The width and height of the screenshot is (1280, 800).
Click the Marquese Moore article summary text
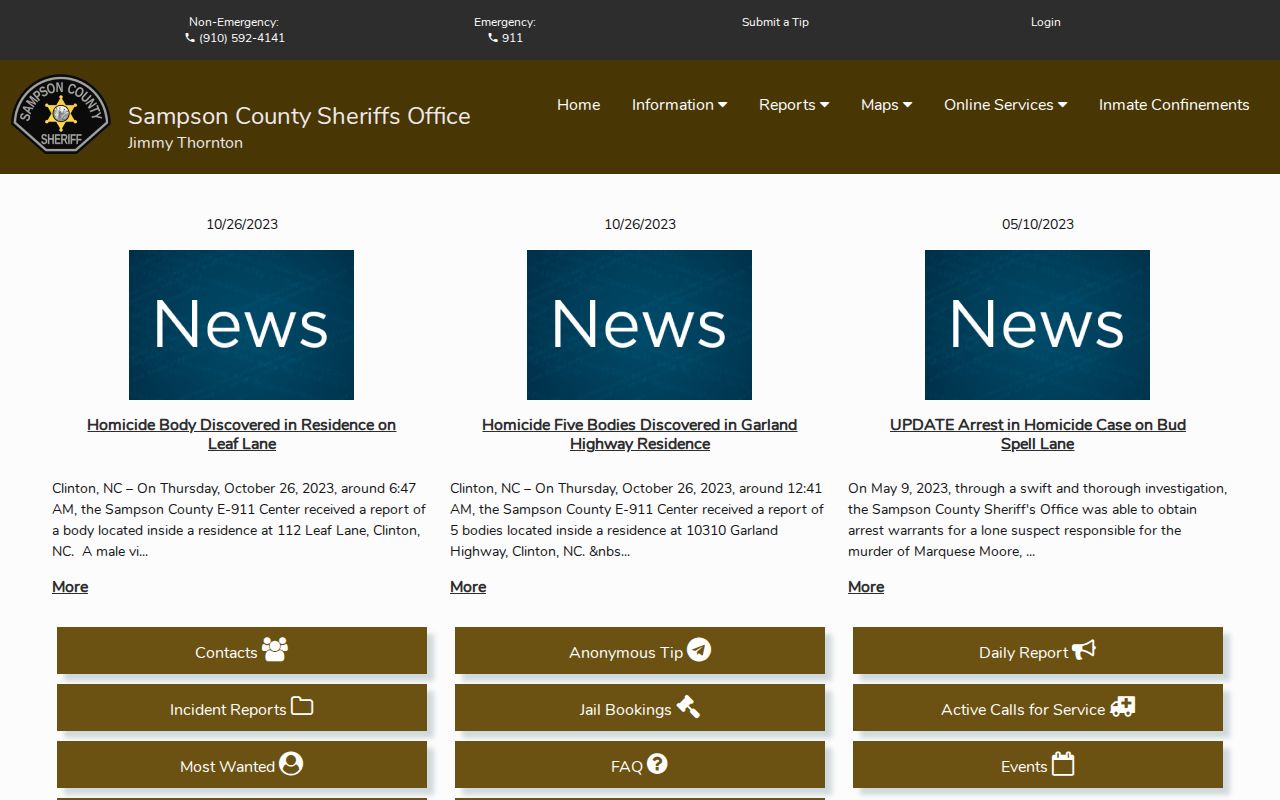(x=1038, y=520)
